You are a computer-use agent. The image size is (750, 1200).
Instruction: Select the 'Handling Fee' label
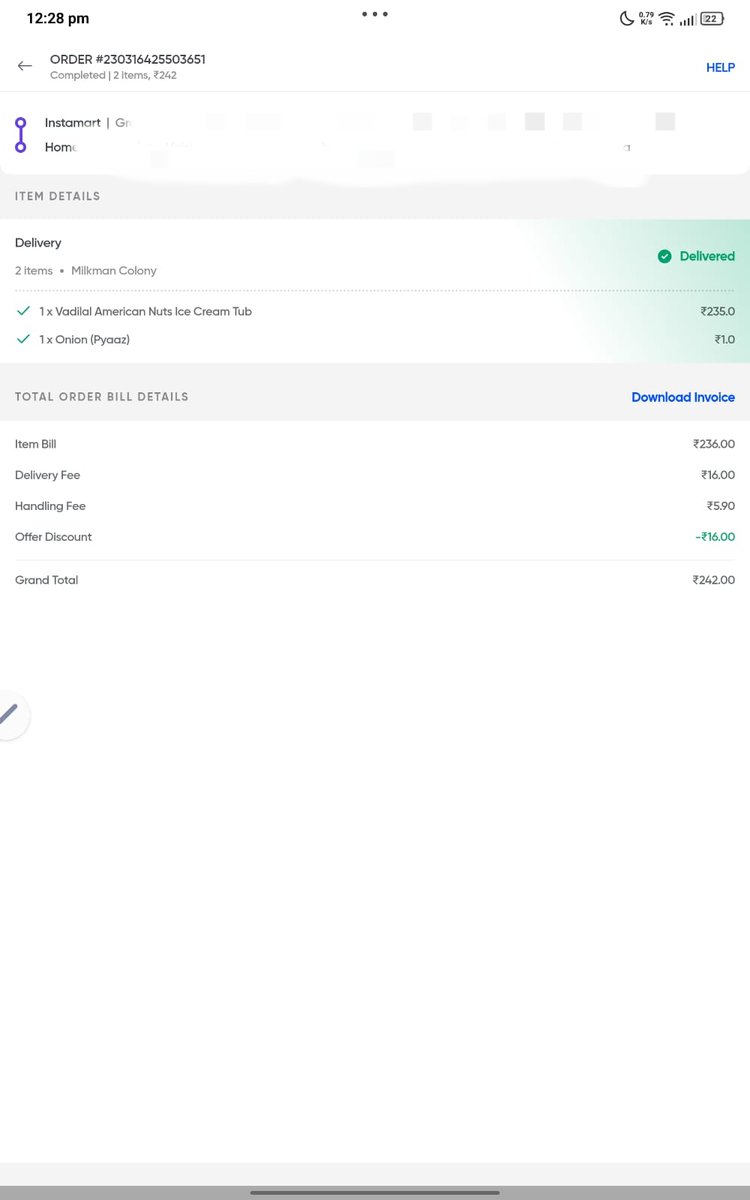tap(50, 506)
